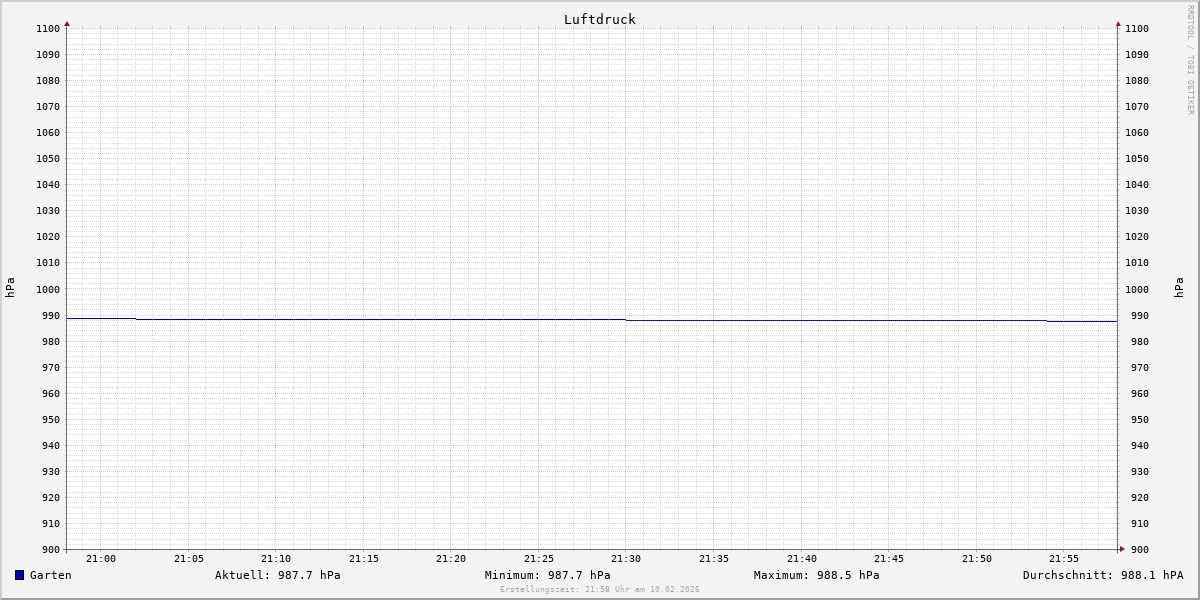Click the red arrow at the x-axis right end
Viewport: 1200px width, 600px height.
[x=1121, y=549]
